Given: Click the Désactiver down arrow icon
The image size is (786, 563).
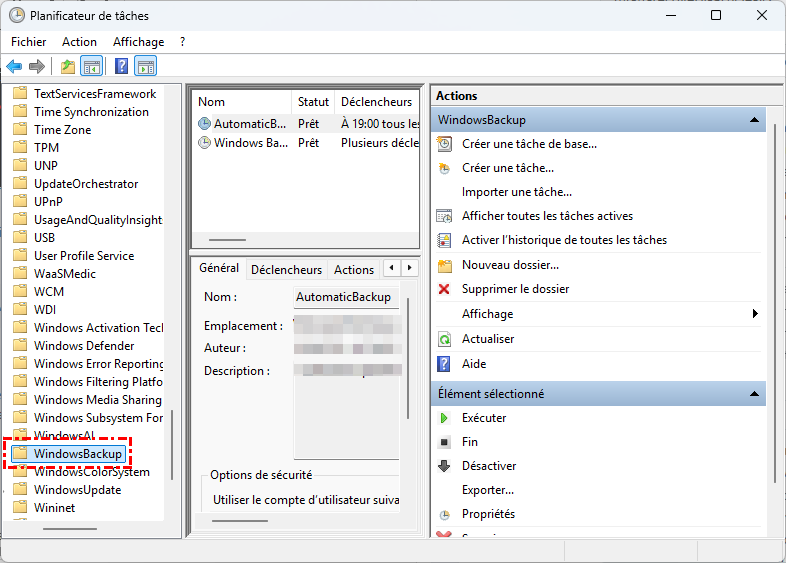Looking at the screenshot, I should point(444,466).
